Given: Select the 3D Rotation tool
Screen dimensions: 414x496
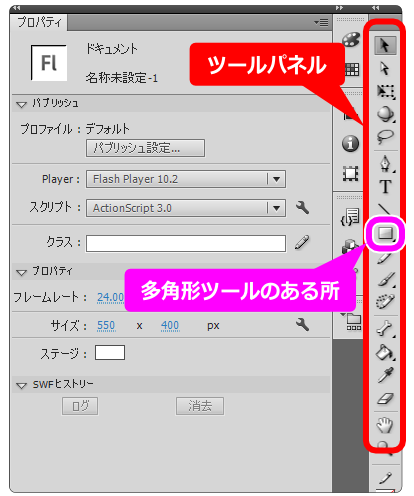Looking at the screenshot, I should (x=386, y=114).
